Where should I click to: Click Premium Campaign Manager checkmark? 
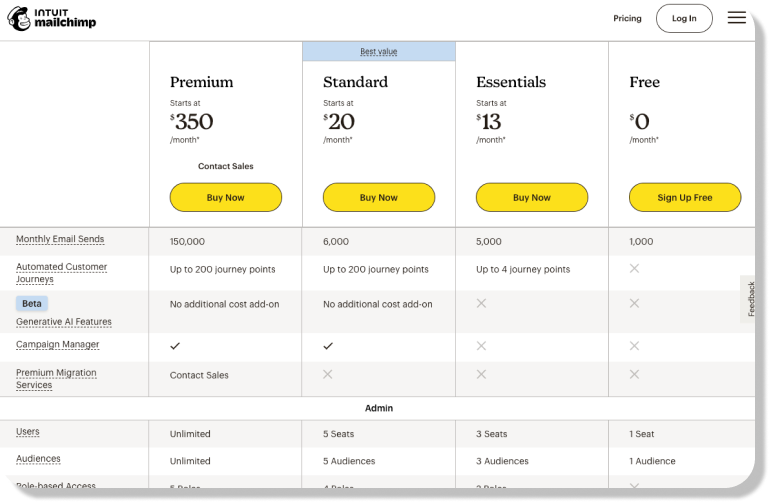[175, 345]
